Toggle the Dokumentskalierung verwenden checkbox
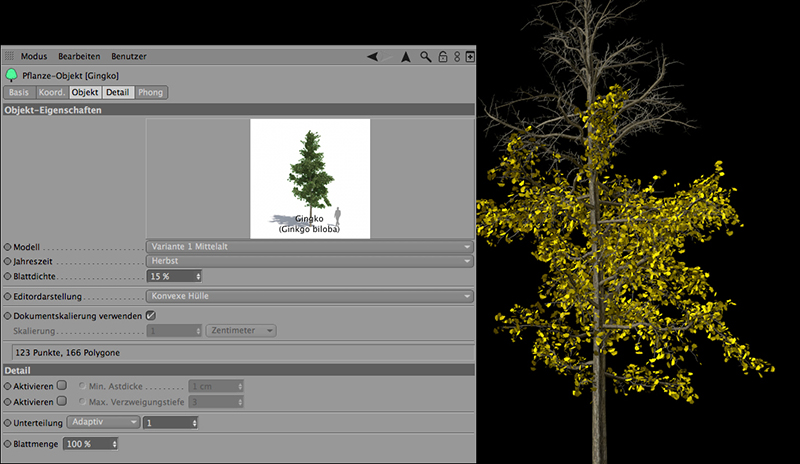 151,315
